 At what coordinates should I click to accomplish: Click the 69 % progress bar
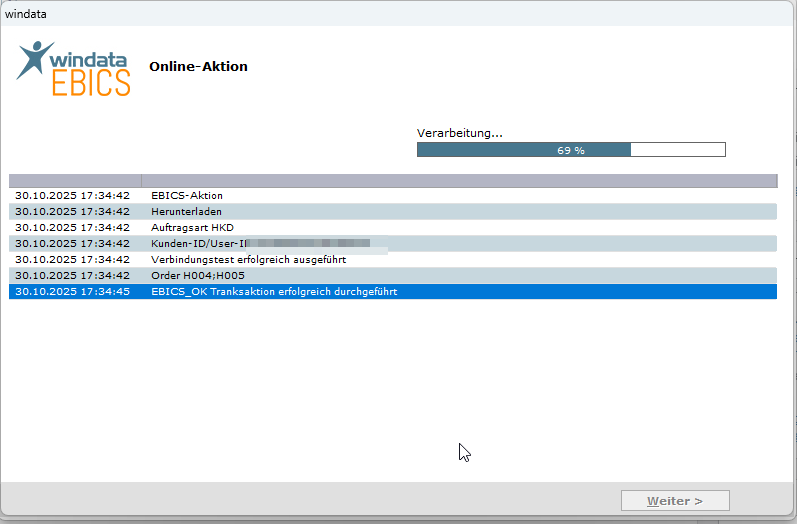(x=570, y=149)
